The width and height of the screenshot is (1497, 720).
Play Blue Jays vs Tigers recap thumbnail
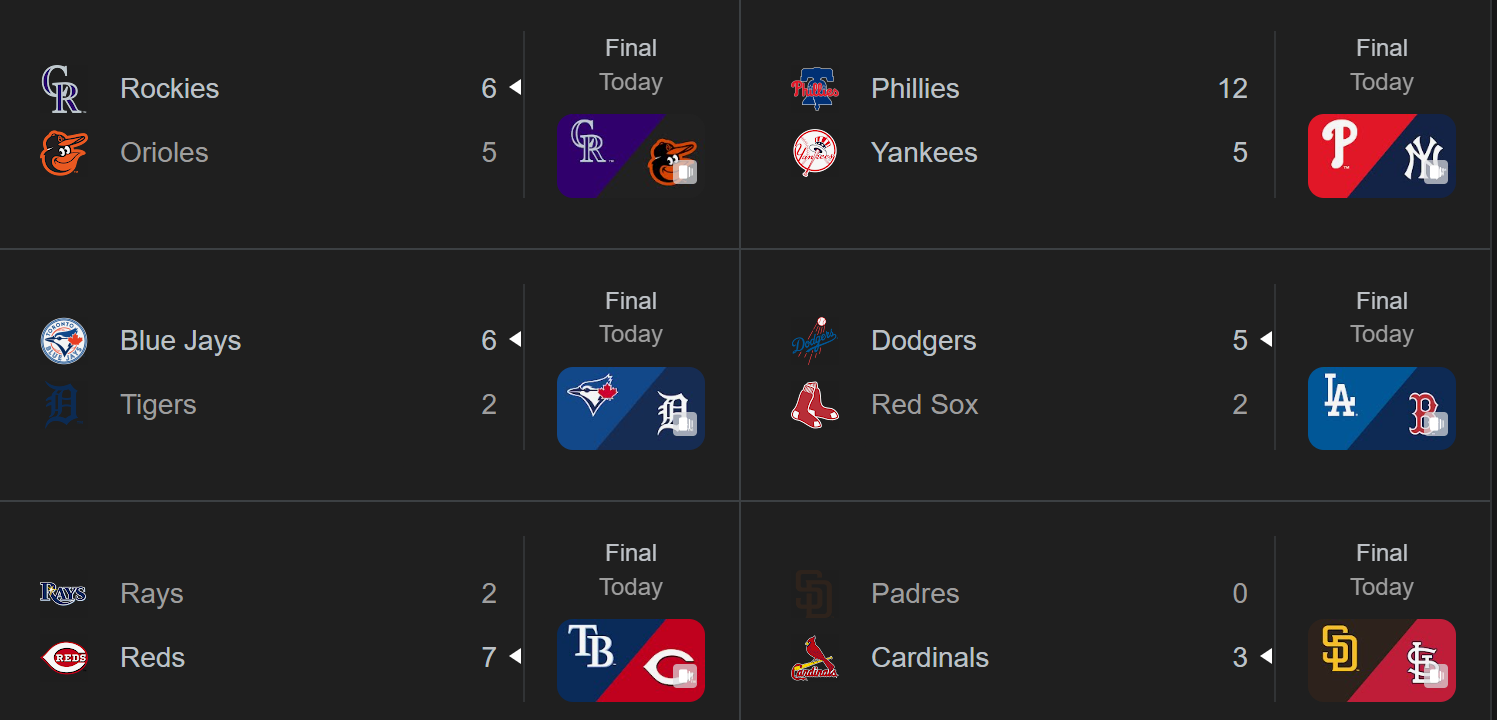(630, 408)
